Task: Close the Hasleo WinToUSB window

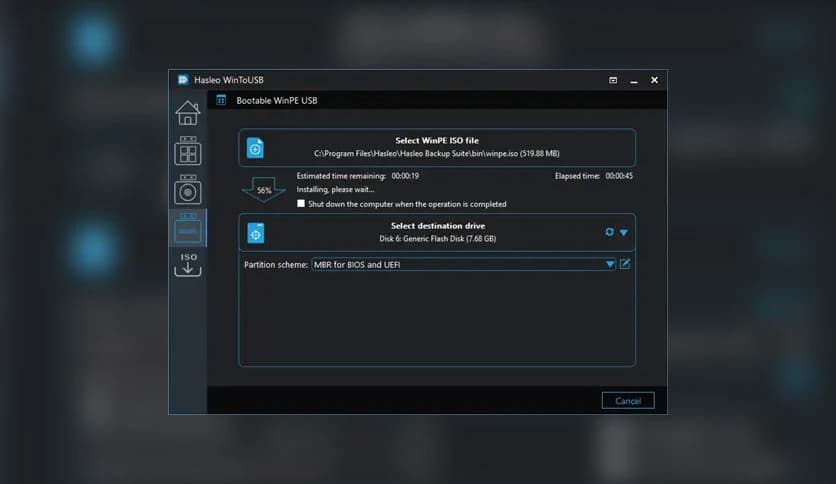Action: tap(654, 80)
